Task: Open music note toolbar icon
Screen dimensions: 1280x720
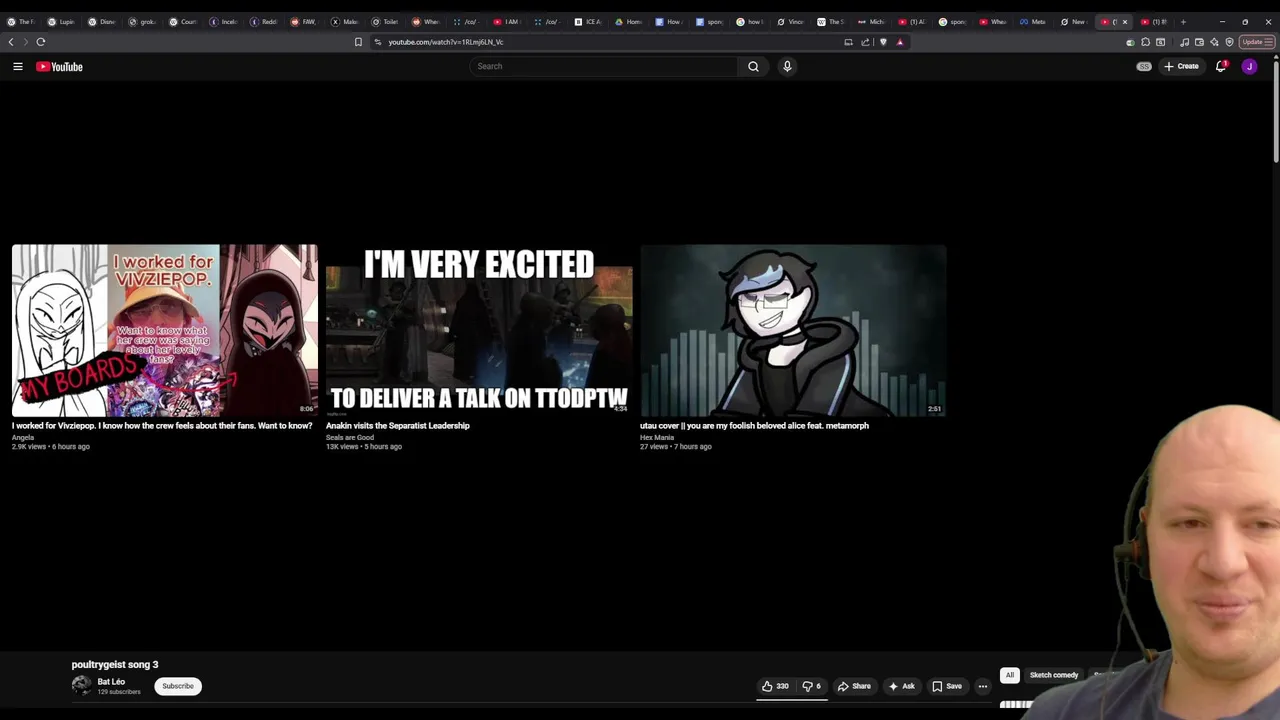Action: [x=1185, y=42]
